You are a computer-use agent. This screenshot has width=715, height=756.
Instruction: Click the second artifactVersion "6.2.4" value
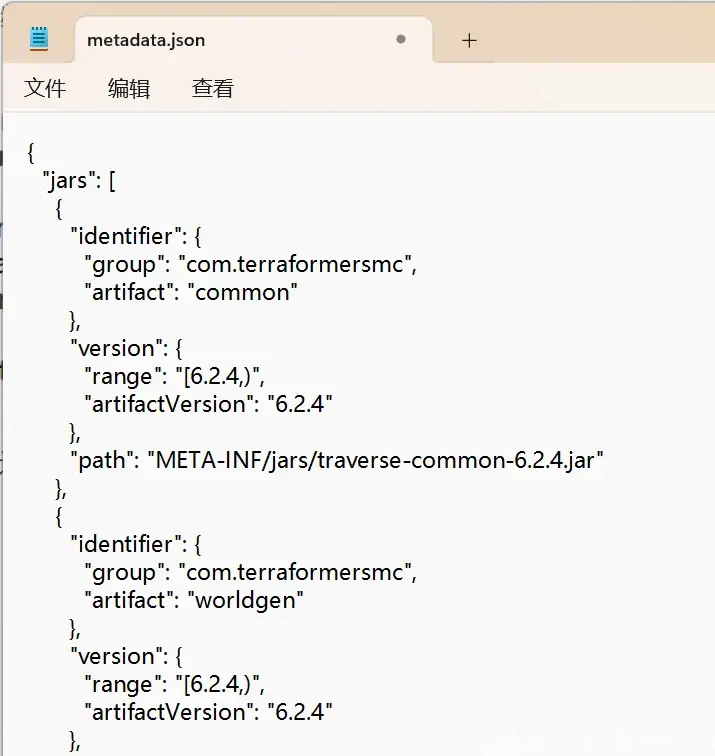[300, 712]
